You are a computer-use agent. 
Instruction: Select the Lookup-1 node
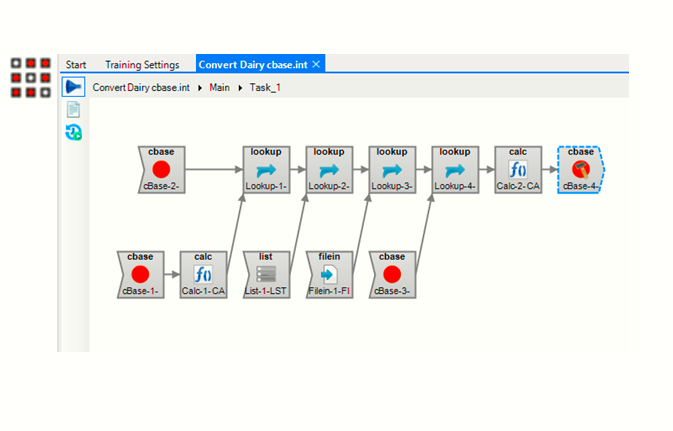265,169
